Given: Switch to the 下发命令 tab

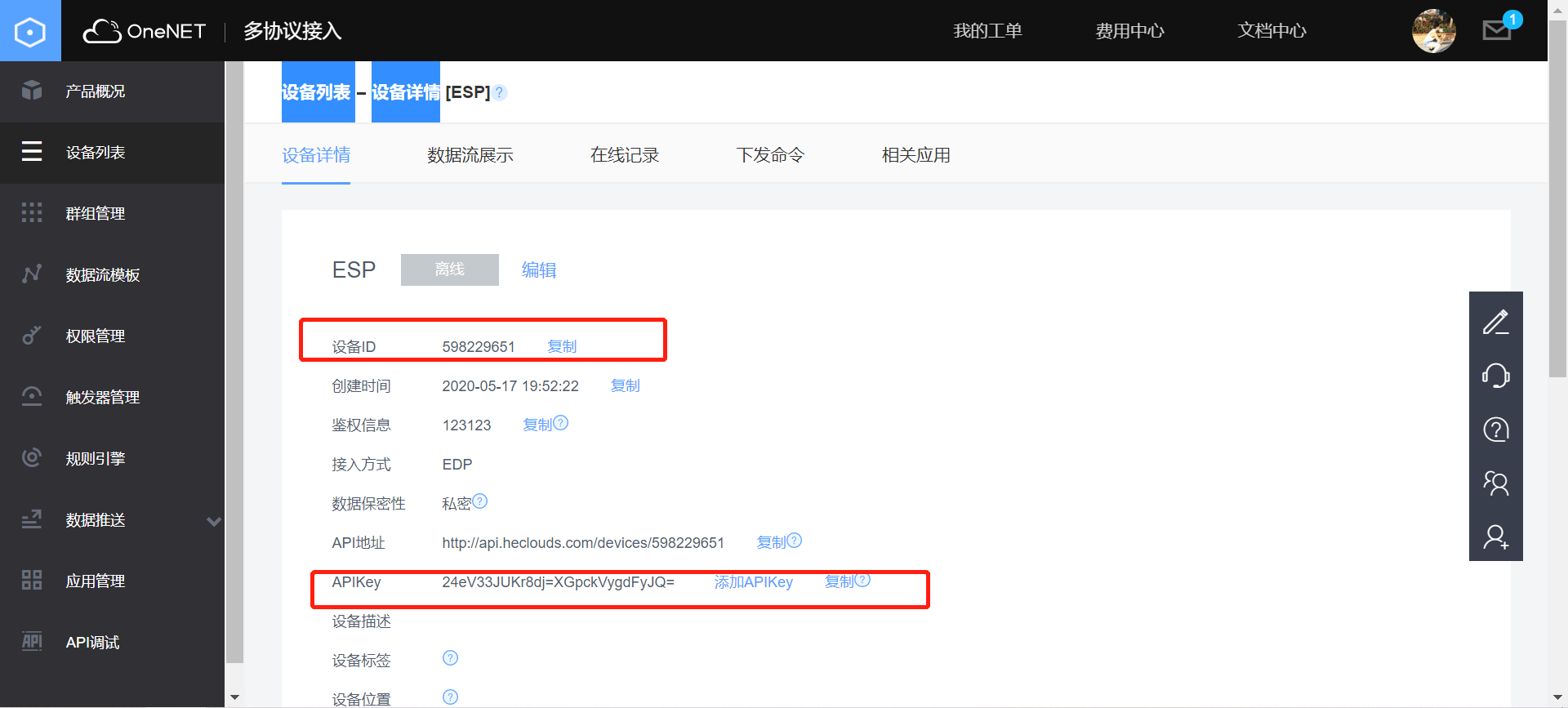Looking at the screenshot, I should (x=770, y=155).
